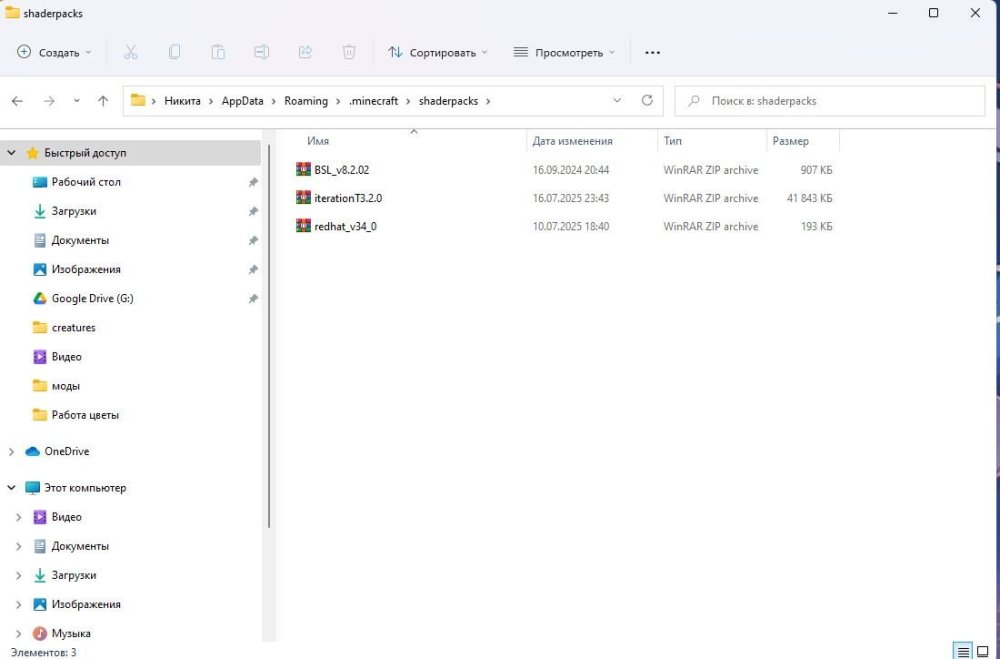Image resolution: width=1000 pixels, height=659 pixels.
Task: Select AppData in the address path
Action: 242,101
